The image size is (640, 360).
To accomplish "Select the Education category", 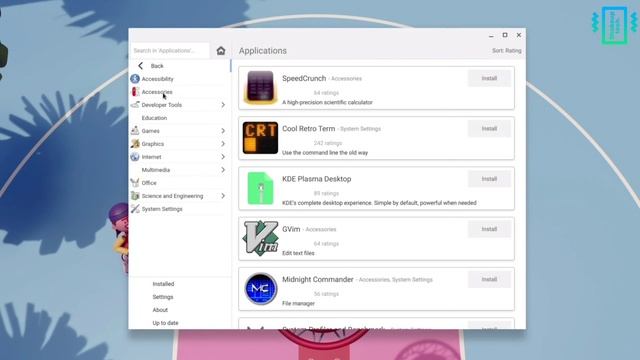I will tap(154, 118).
